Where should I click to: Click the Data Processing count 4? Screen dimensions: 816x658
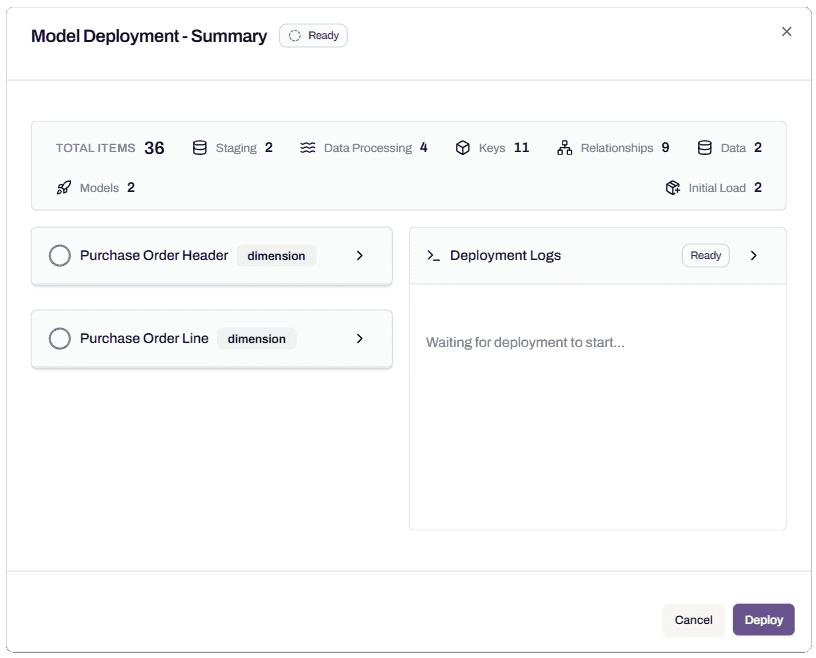424,147
